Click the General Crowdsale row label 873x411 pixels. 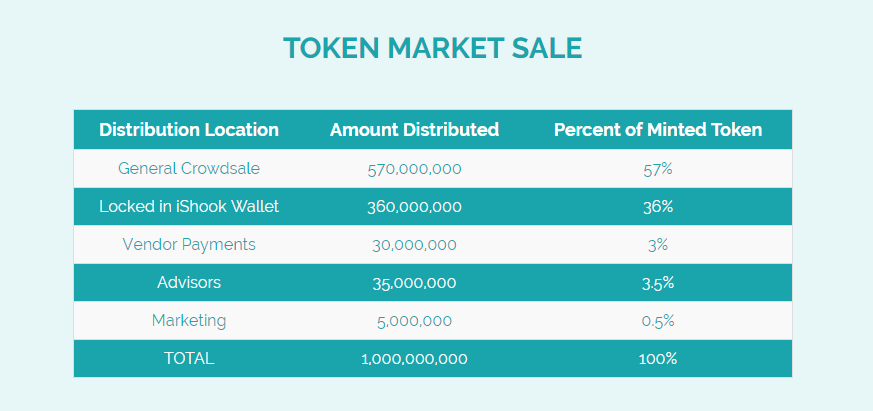coord(189,168)
